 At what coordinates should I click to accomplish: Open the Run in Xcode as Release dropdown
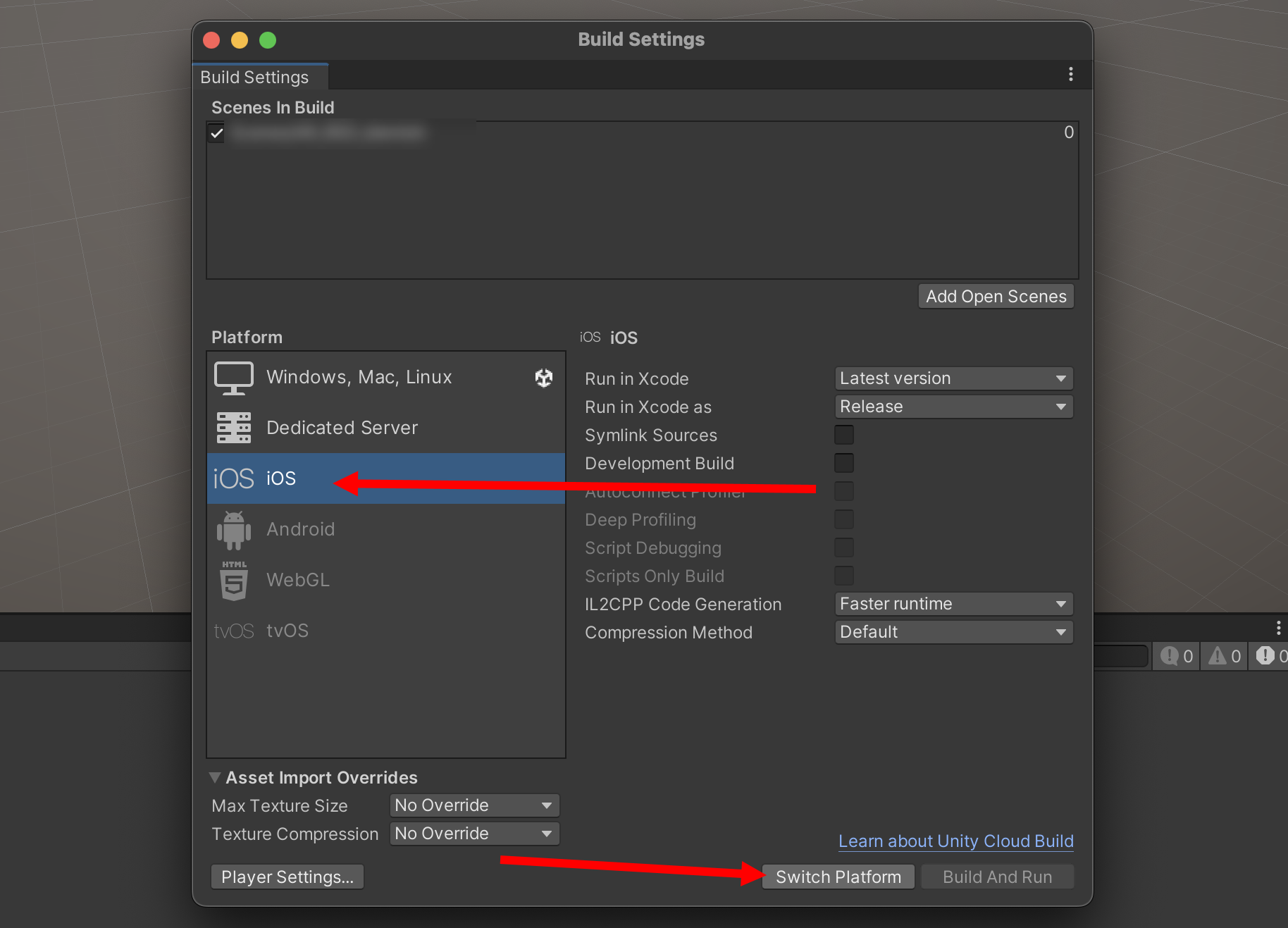point(954,407)
